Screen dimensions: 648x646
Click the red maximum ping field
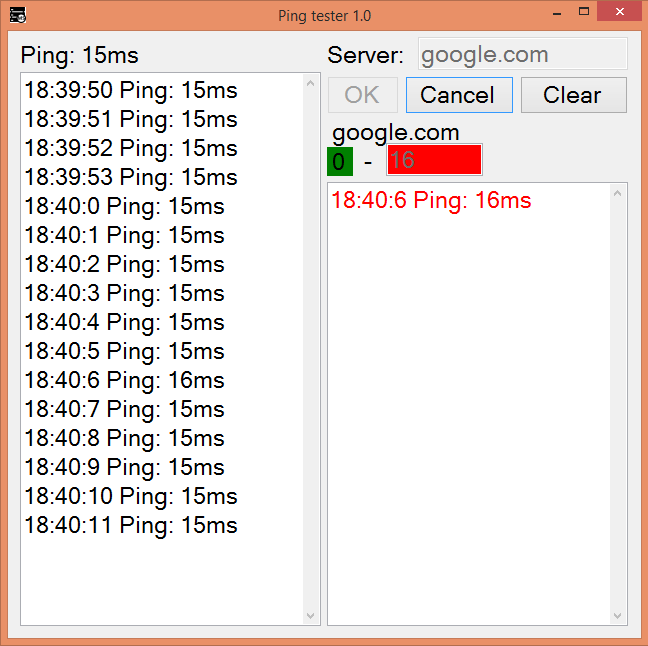click(x=434, y=160)
